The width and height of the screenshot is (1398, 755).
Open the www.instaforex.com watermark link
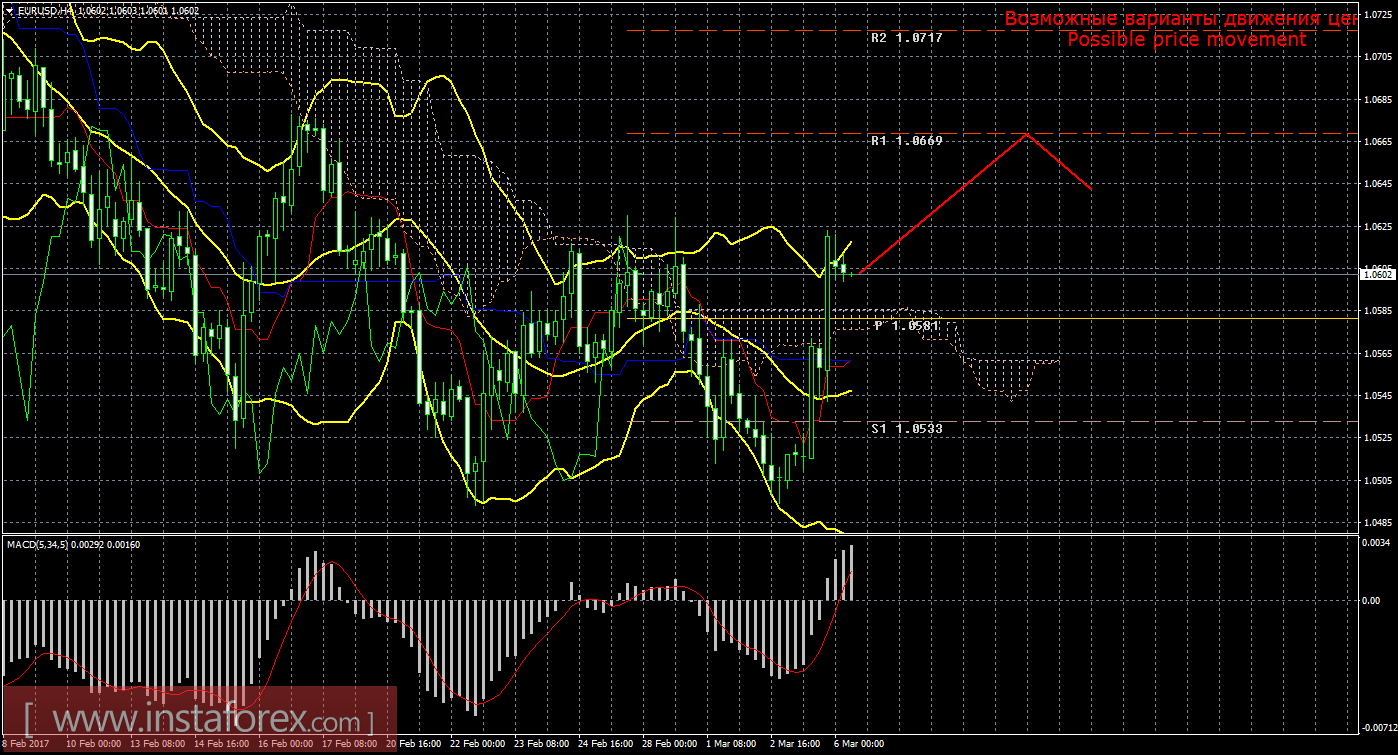tap(200, 719)
